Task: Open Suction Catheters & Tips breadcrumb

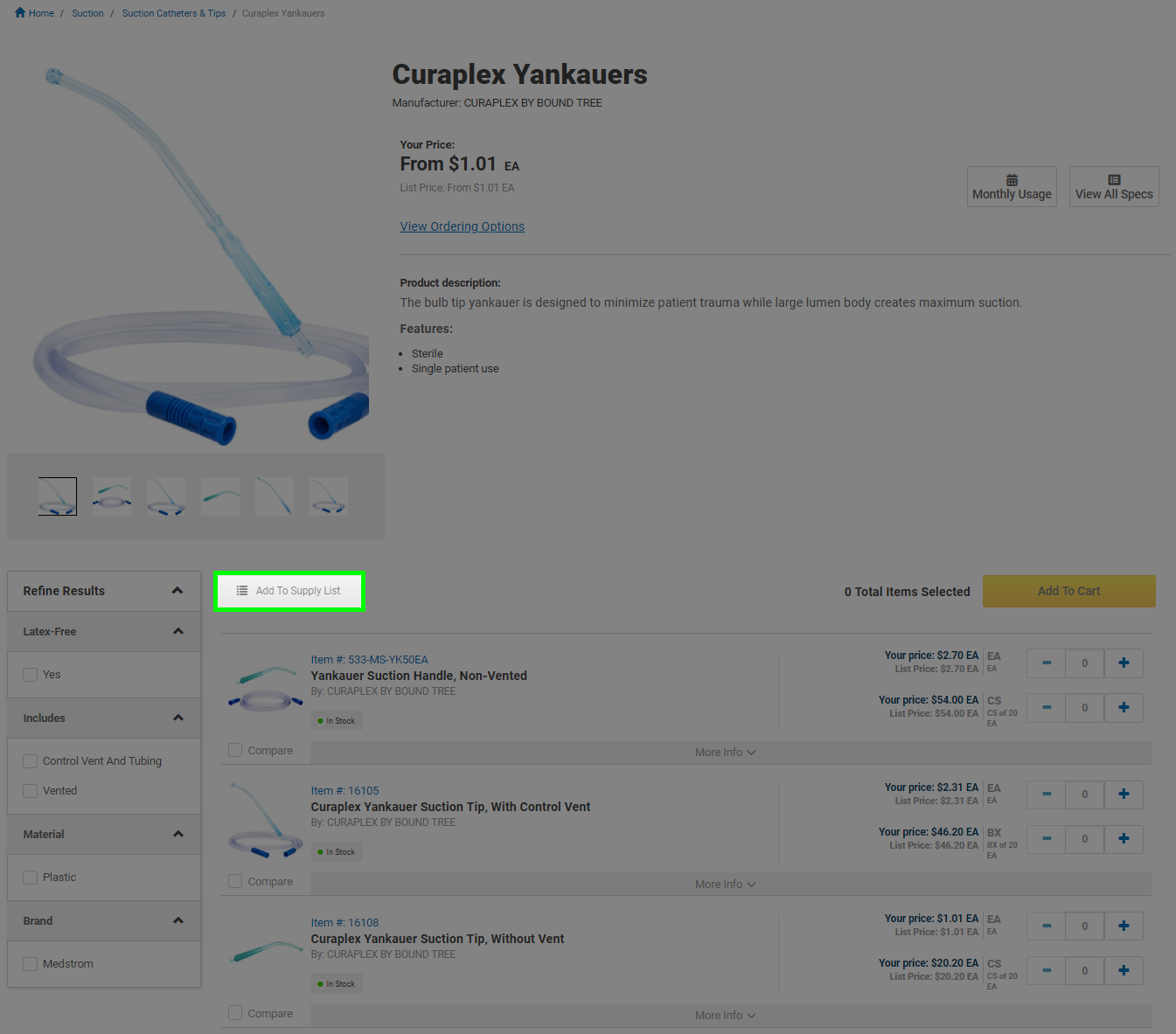Action: tap(174, 13)
